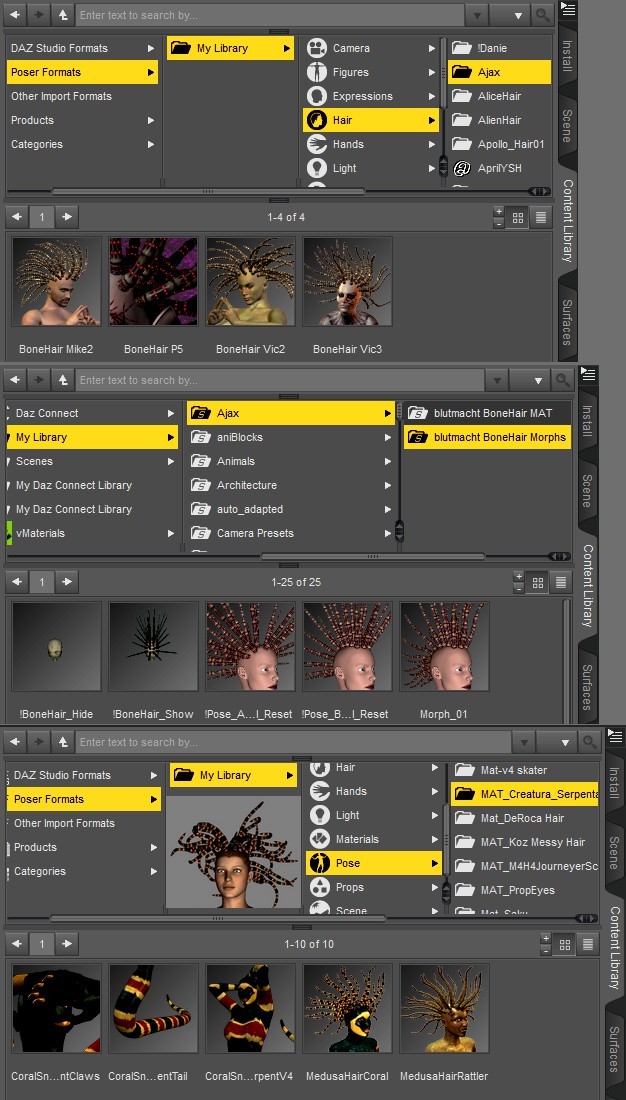Select the Props content type icon

click(x=320, y=887)
